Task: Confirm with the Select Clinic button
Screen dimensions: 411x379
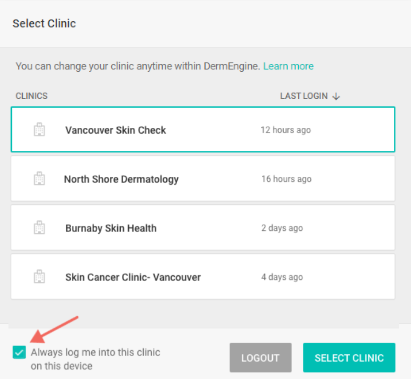Action: (349, 358)
